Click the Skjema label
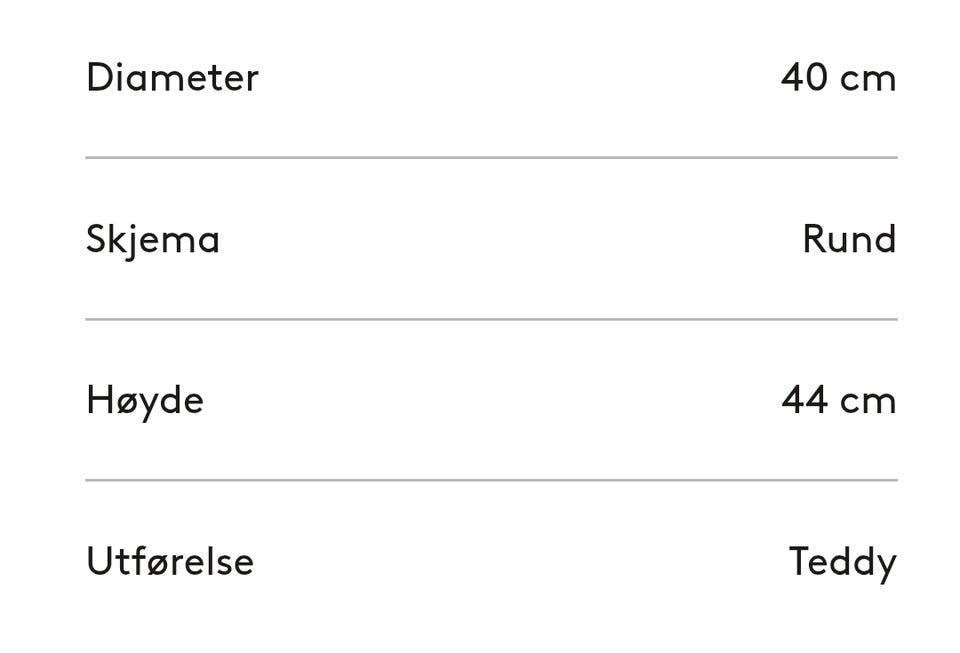Image resolution: width=960 pixels, height=653 pixels. tap(153, 239)
